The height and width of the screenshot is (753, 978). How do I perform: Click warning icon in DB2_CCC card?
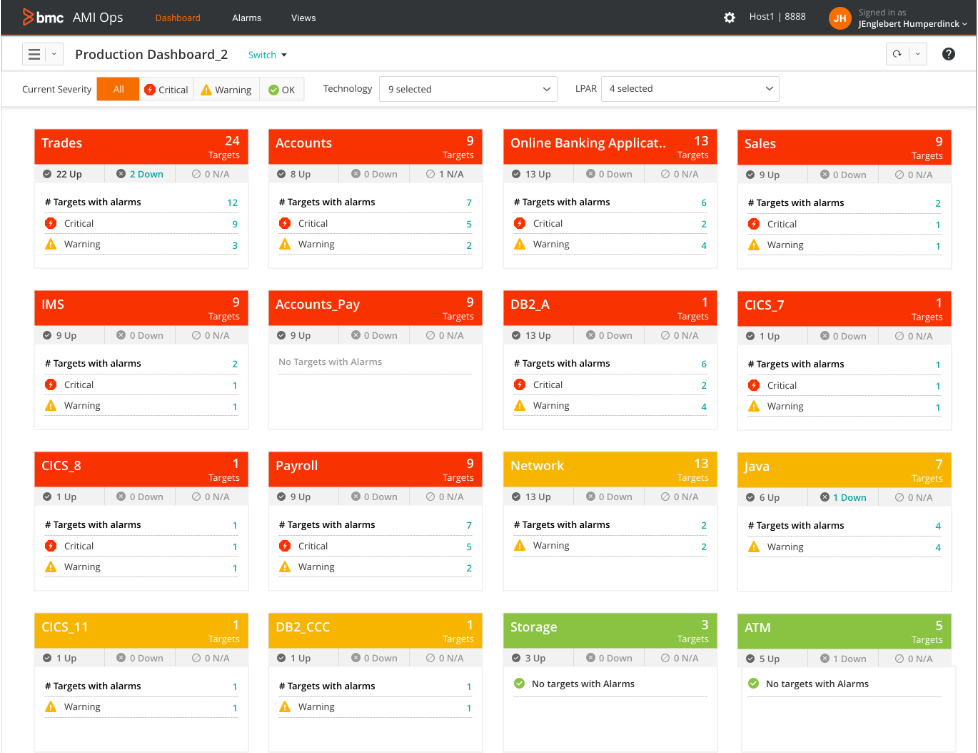tap(284, 706)
